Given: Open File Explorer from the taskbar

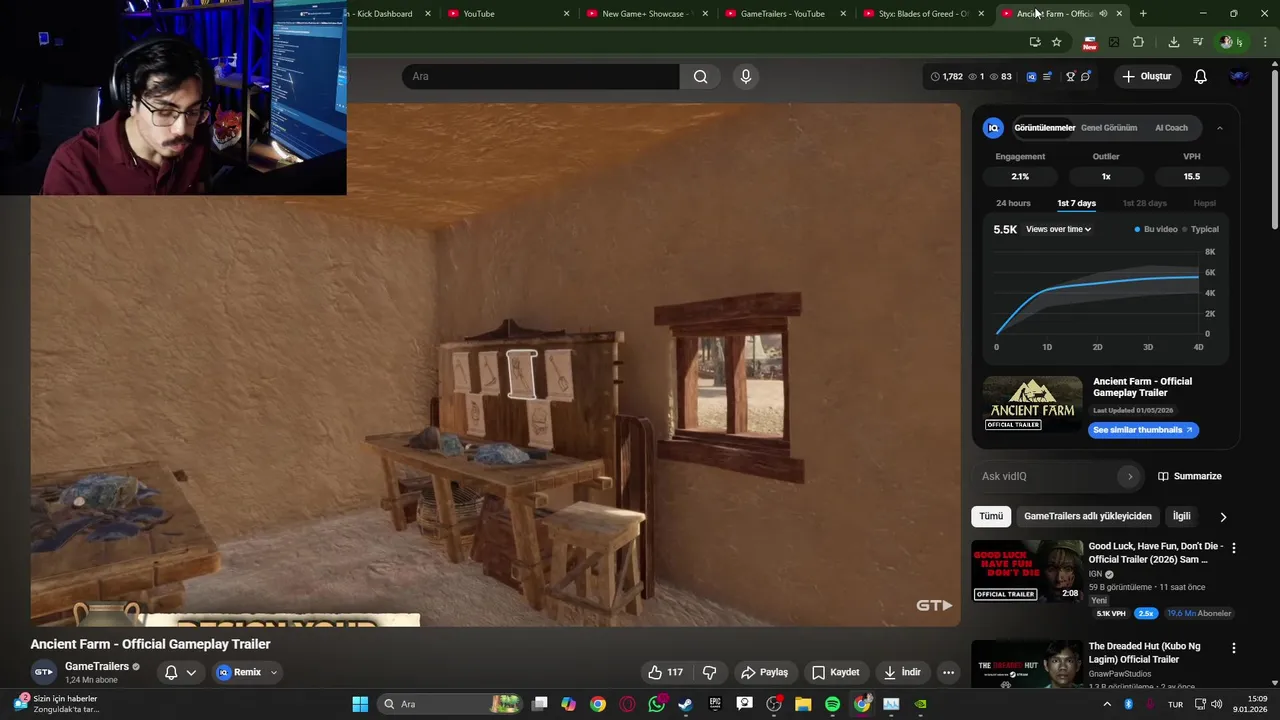Looking at the screenshot, I should pyautogui.click(x=803, y=704).
